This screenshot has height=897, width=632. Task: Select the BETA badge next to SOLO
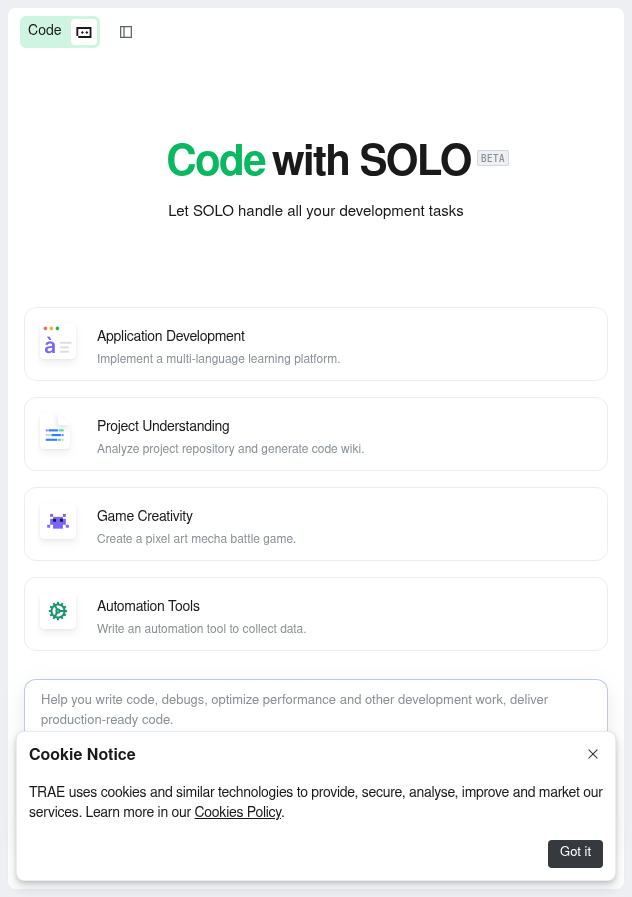coord(492,157)
